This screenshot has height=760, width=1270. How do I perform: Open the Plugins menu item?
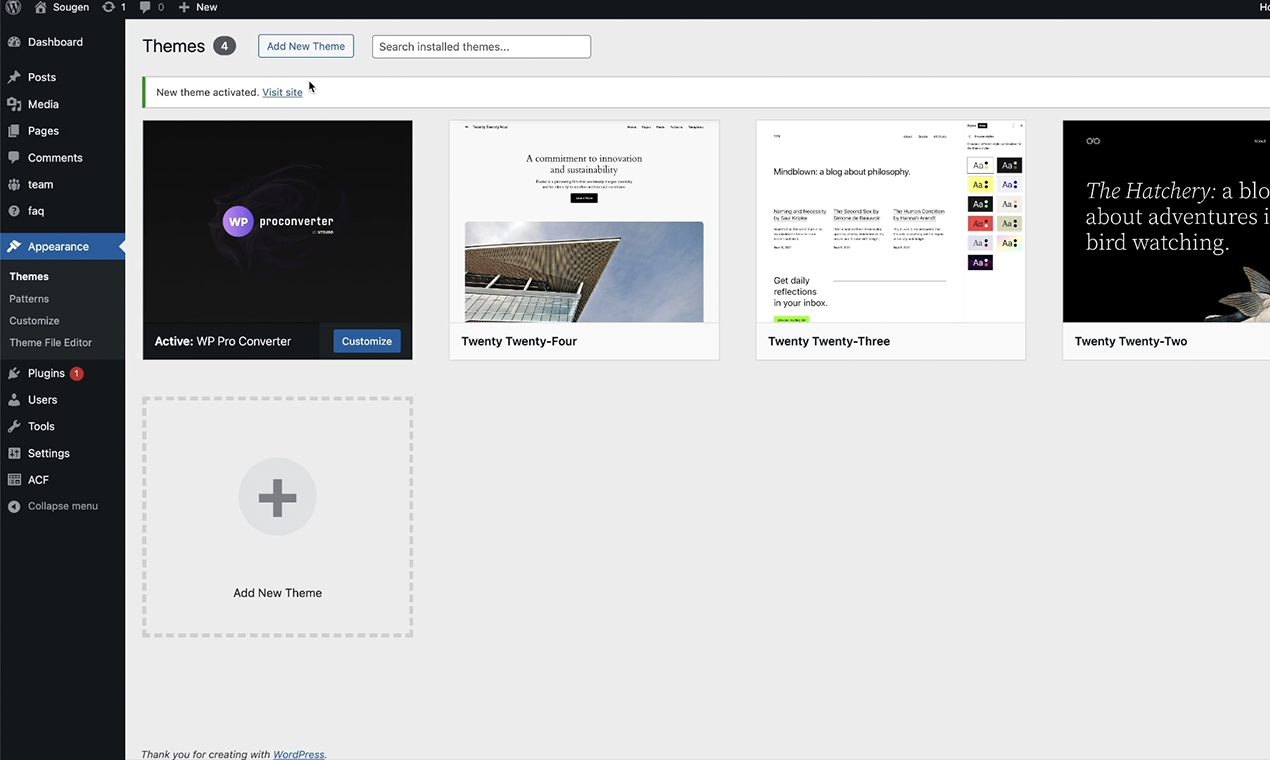(63, 373)
